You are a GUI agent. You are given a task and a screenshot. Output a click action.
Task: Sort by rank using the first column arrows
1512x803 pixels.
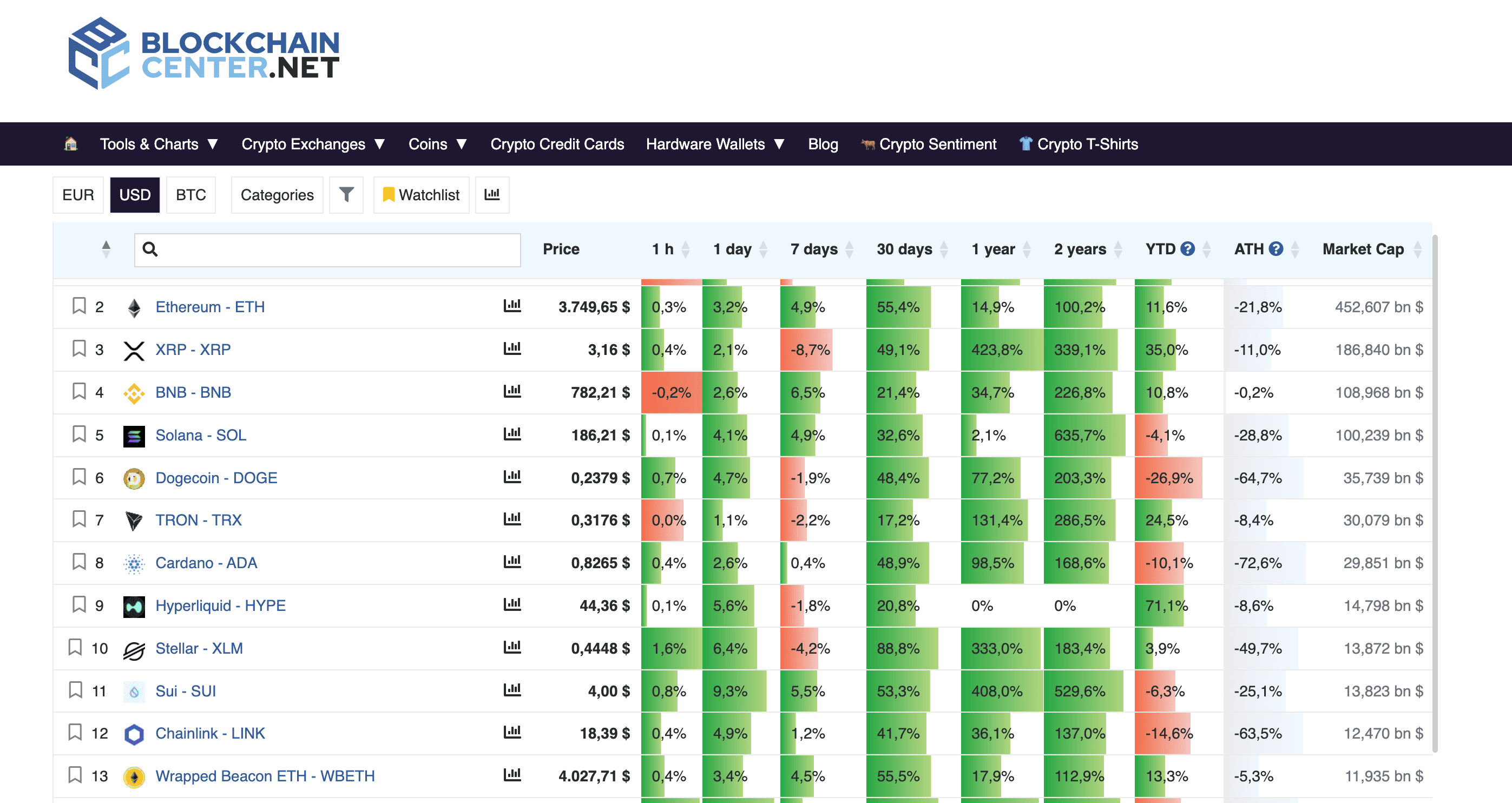(x=106, y=249)
